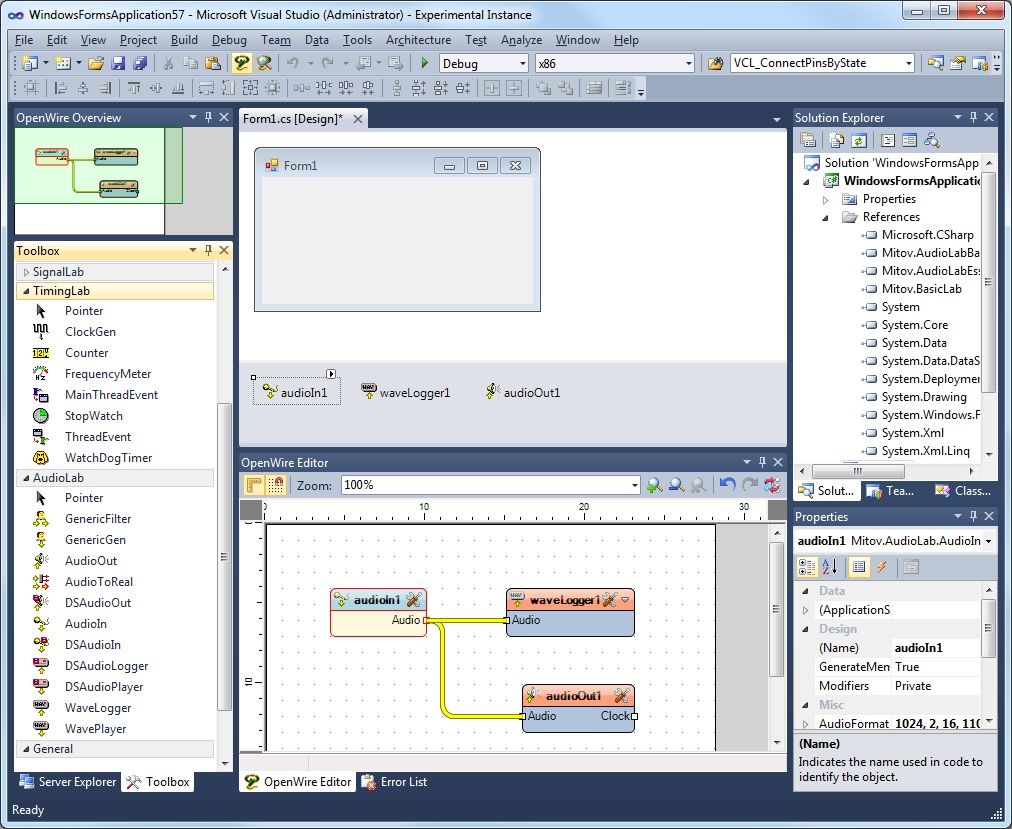Open the Server Explorer tab

[x=68, y=782]
